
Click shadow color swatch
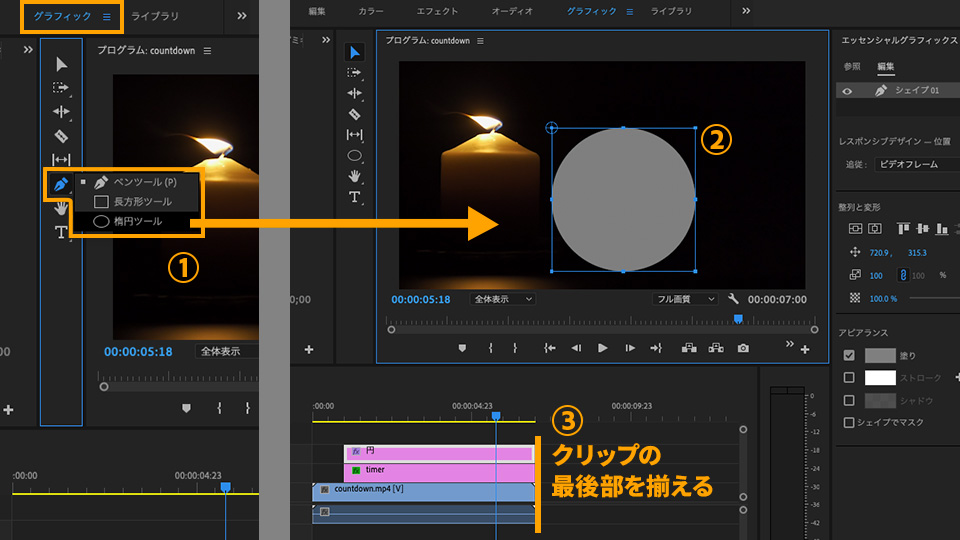[x=880, y=400]
